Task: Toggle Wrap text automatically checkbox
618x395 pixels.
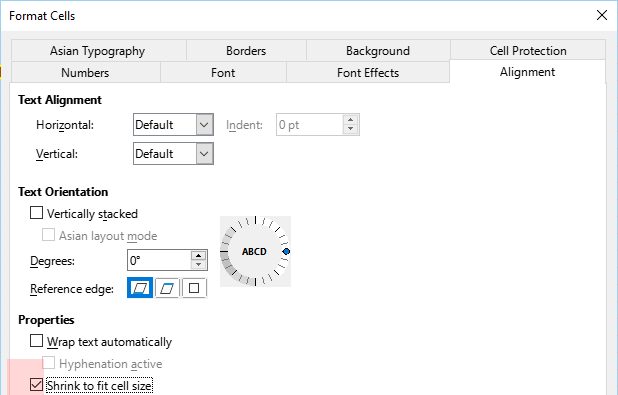Action: pos(36,341)
